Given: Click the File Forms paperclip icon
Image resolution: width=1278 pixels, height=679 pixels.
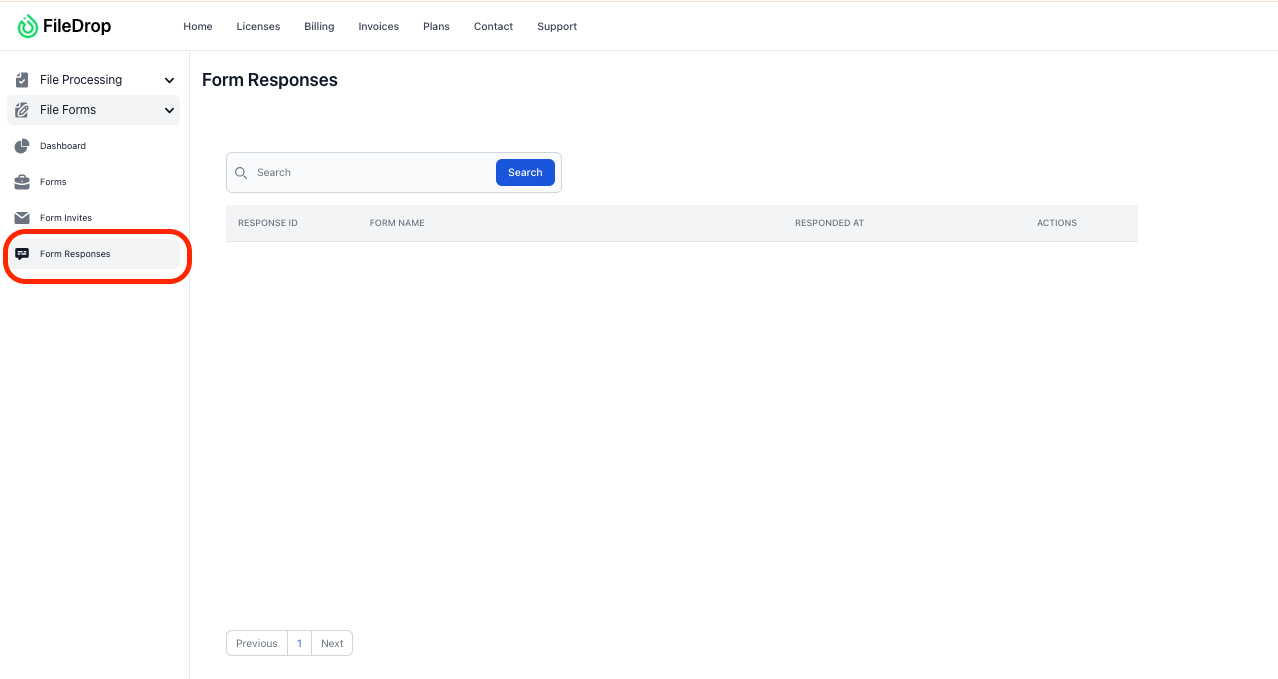Looking at the screenshot, I should 22,110.
